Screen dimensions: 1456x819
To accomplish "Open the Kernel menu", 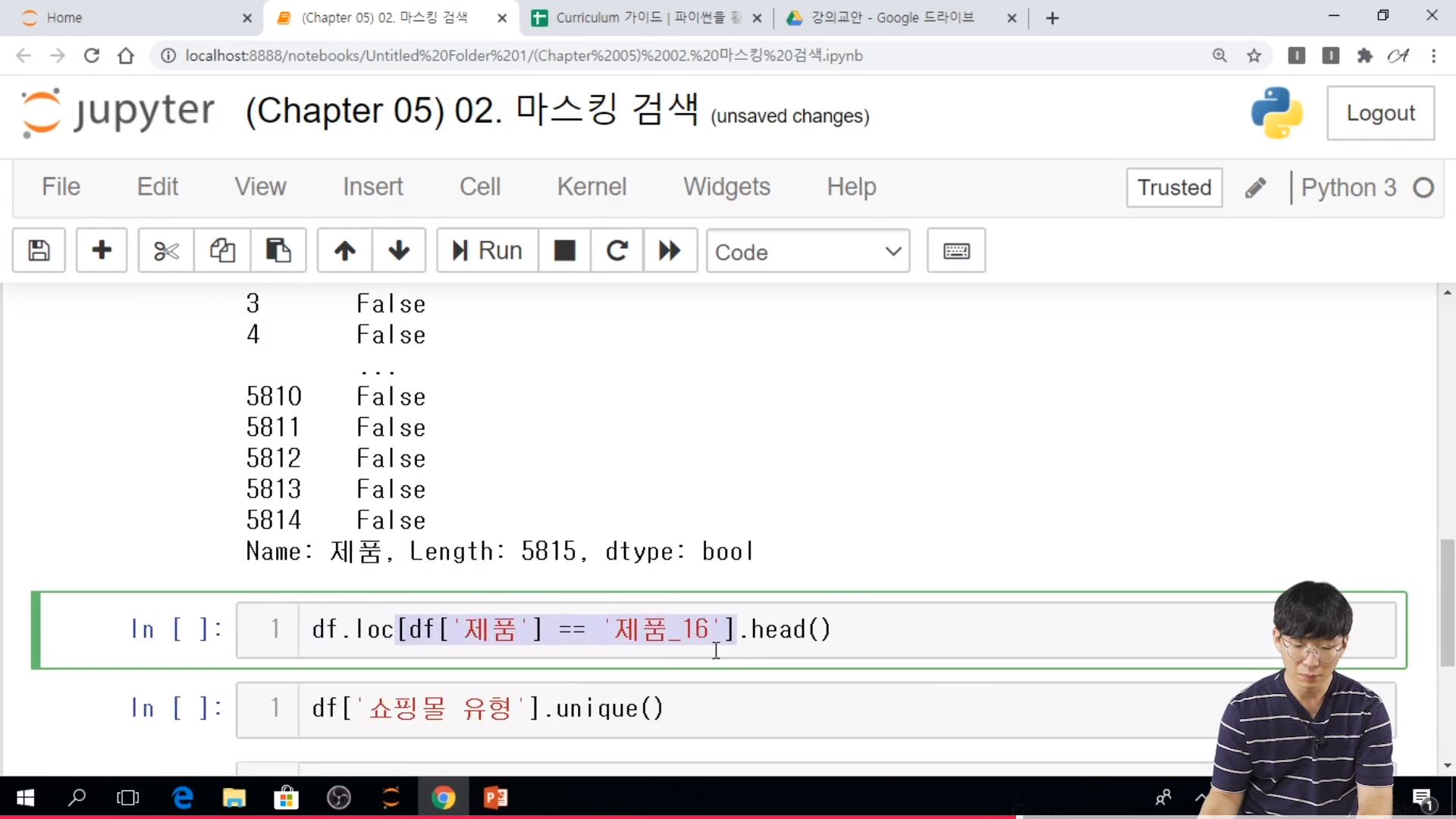I will click(591, 187).
